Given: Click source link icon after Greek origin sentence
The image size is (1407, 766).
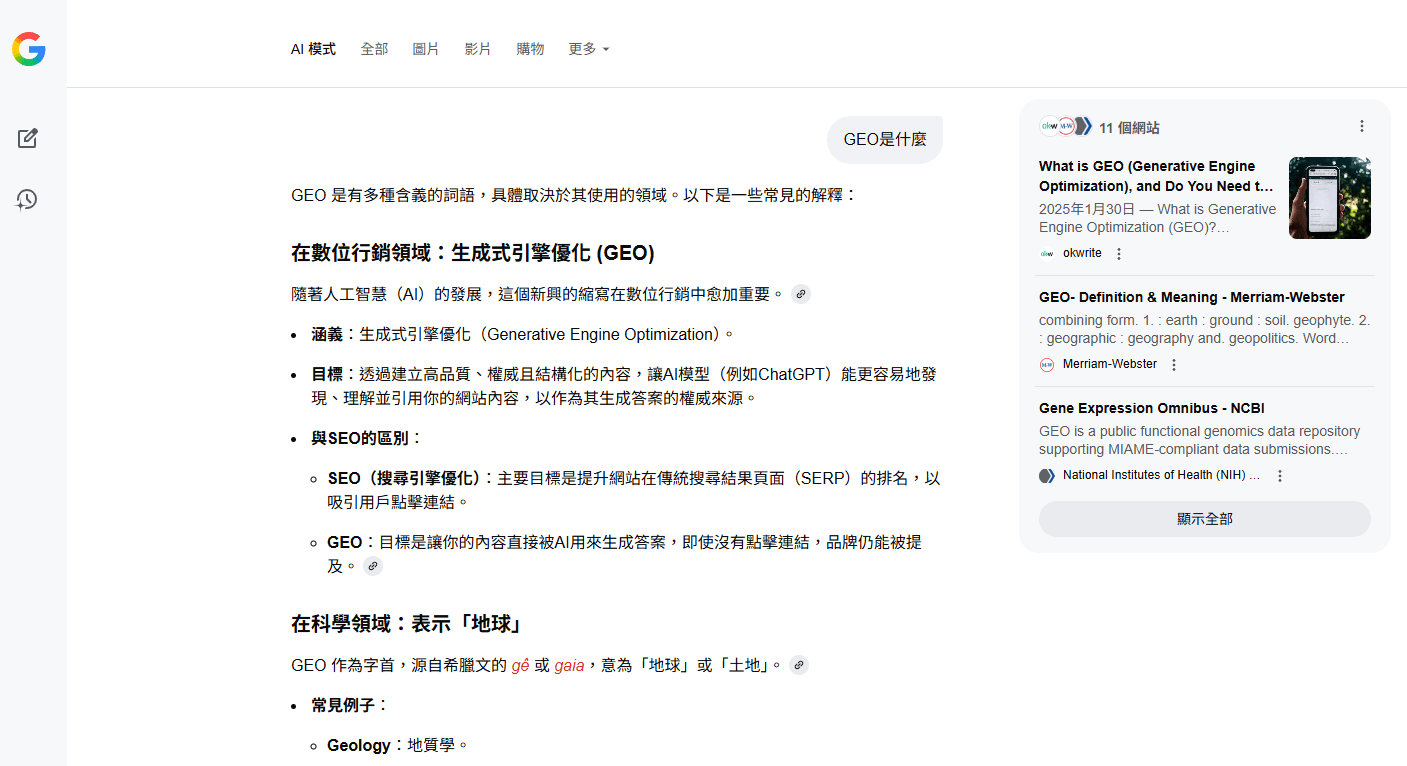Looking at the screenshot, I should coord(798,665).
